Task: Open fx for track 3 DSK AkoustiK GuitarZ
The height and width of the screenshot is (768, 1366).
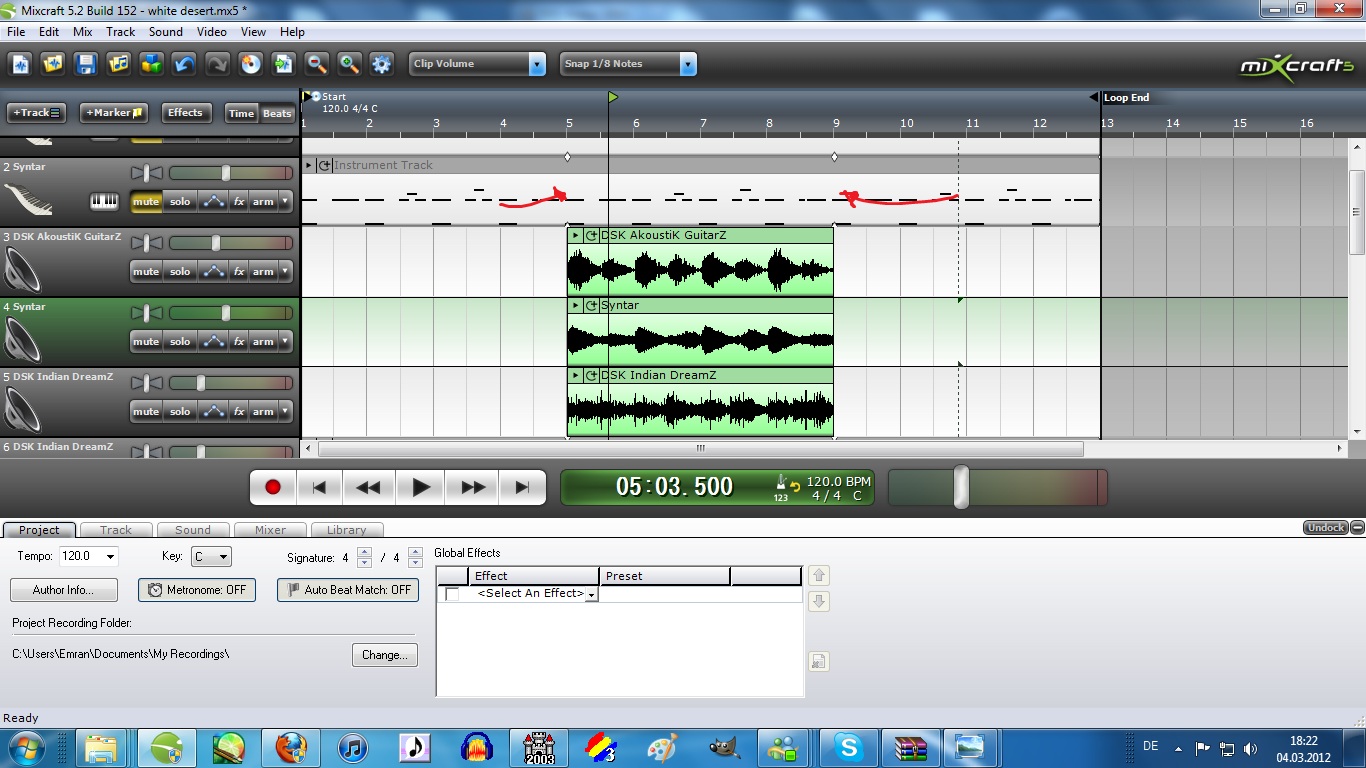Action: click(x=239, y=272)
